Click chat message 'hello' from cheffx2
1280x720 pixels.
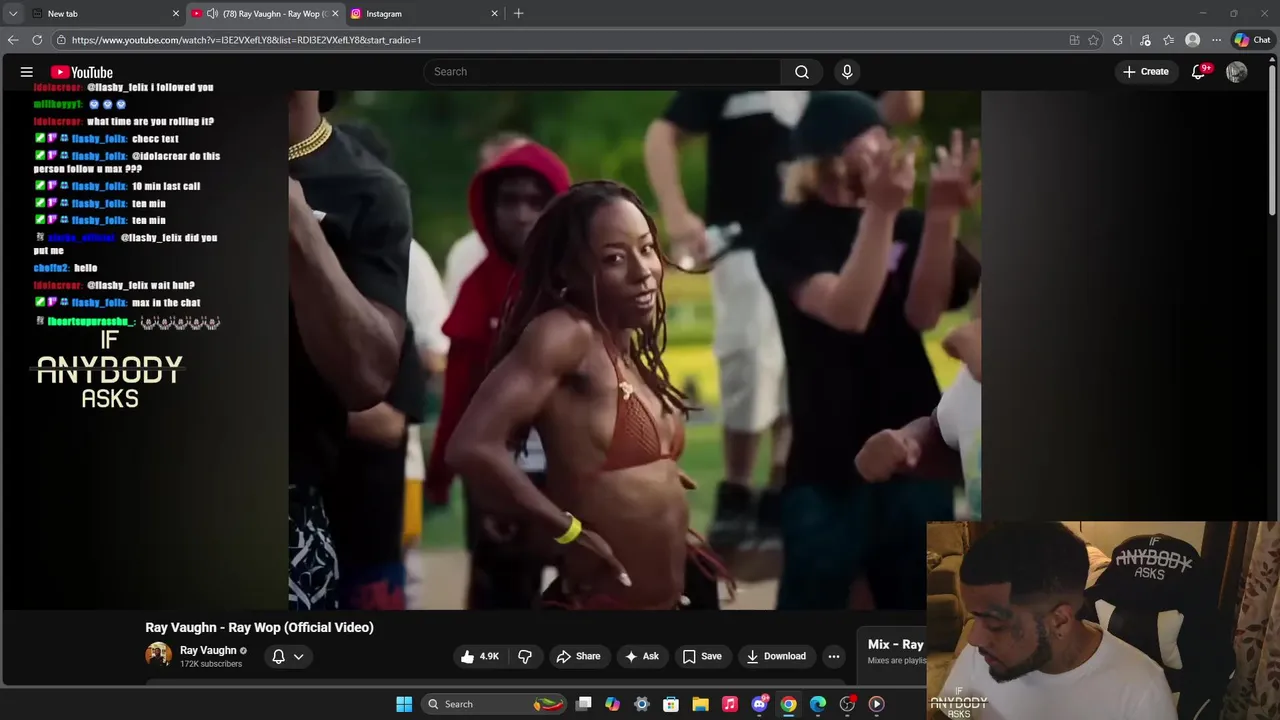pyautogui.click(x=85, y=268)
